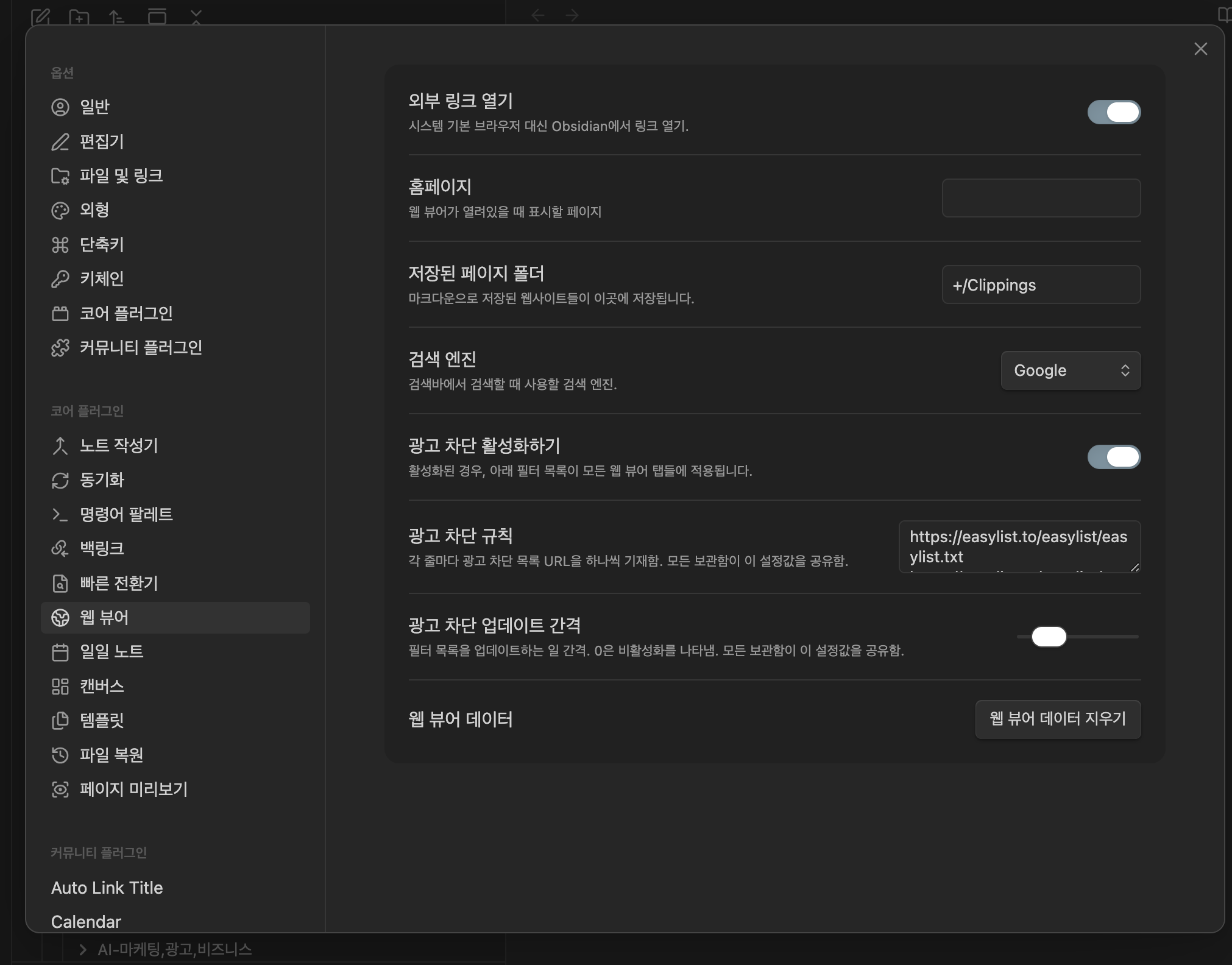This screenshot has height=965, width=1232.
Task: Click the Community plugins puzzle icon
Action: click(x=60, y=348)
